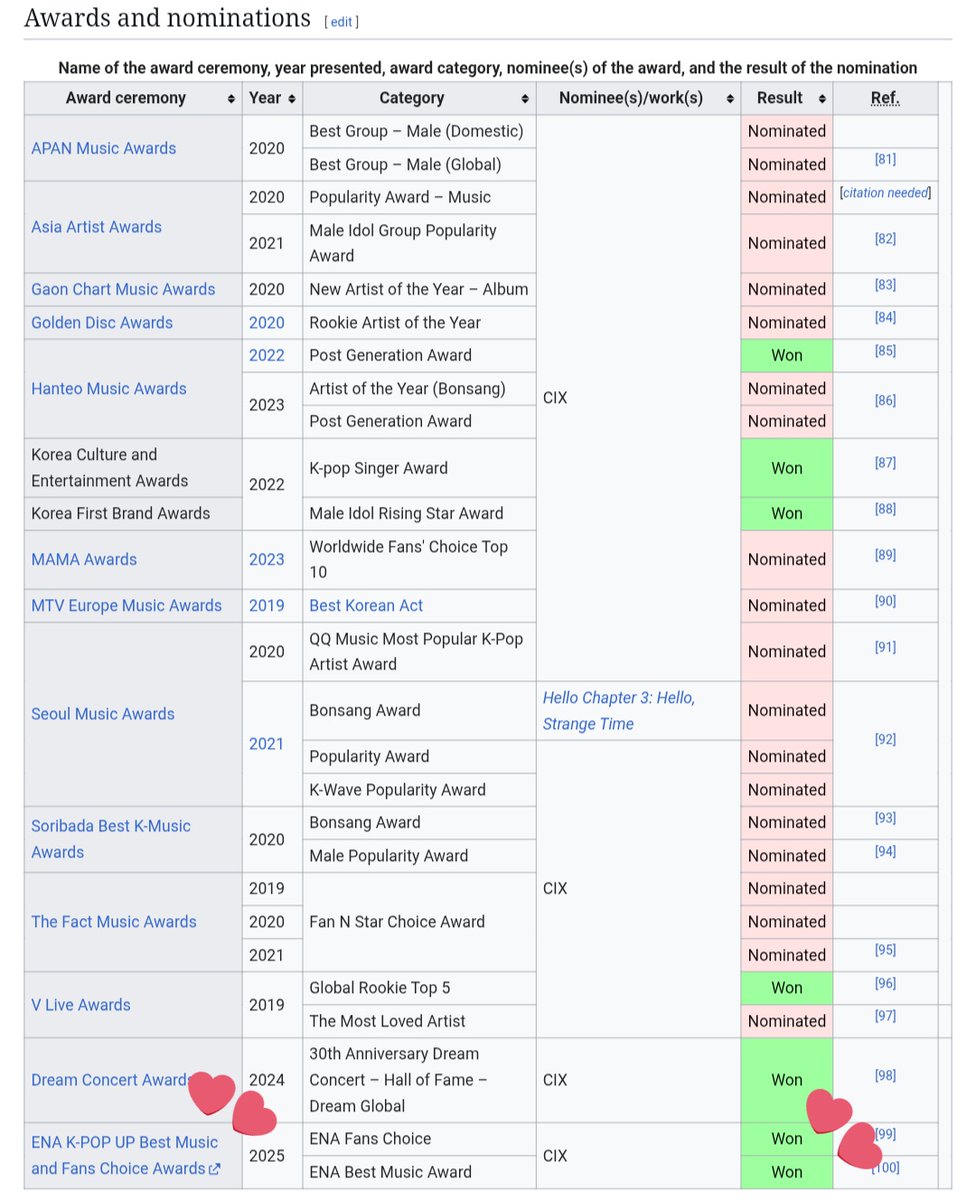Open Seoul Music Awards link
The height and width of the screenshot is (1200, 976).
click(x=103, y=714)
